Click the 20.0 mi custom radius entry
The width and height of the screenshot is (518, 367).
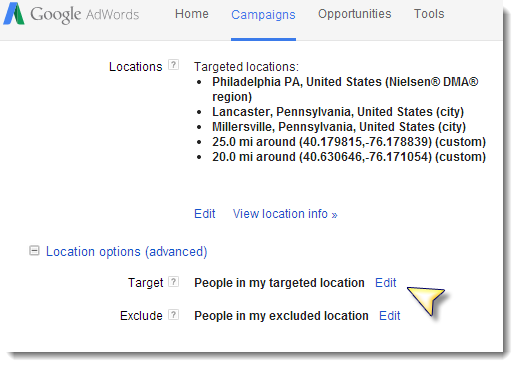(x=349, y=157)
